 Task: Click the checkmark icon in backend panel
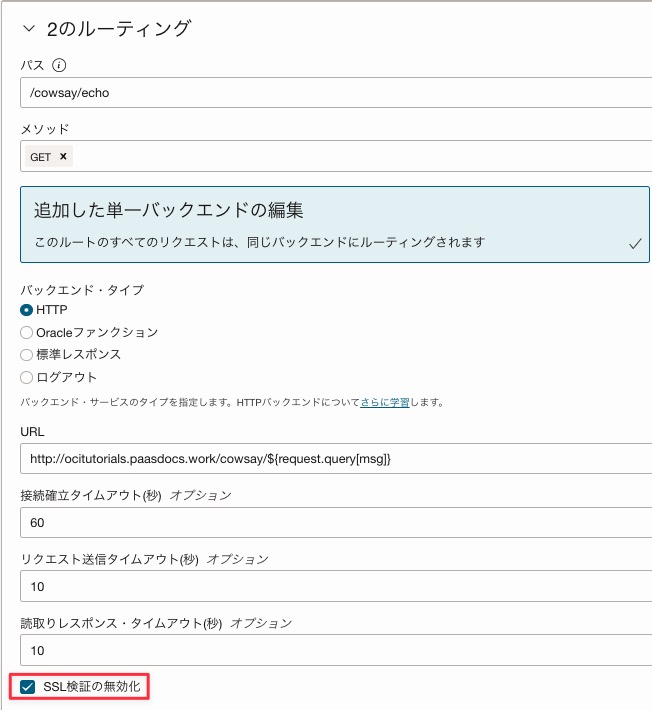tap(634, 243)
